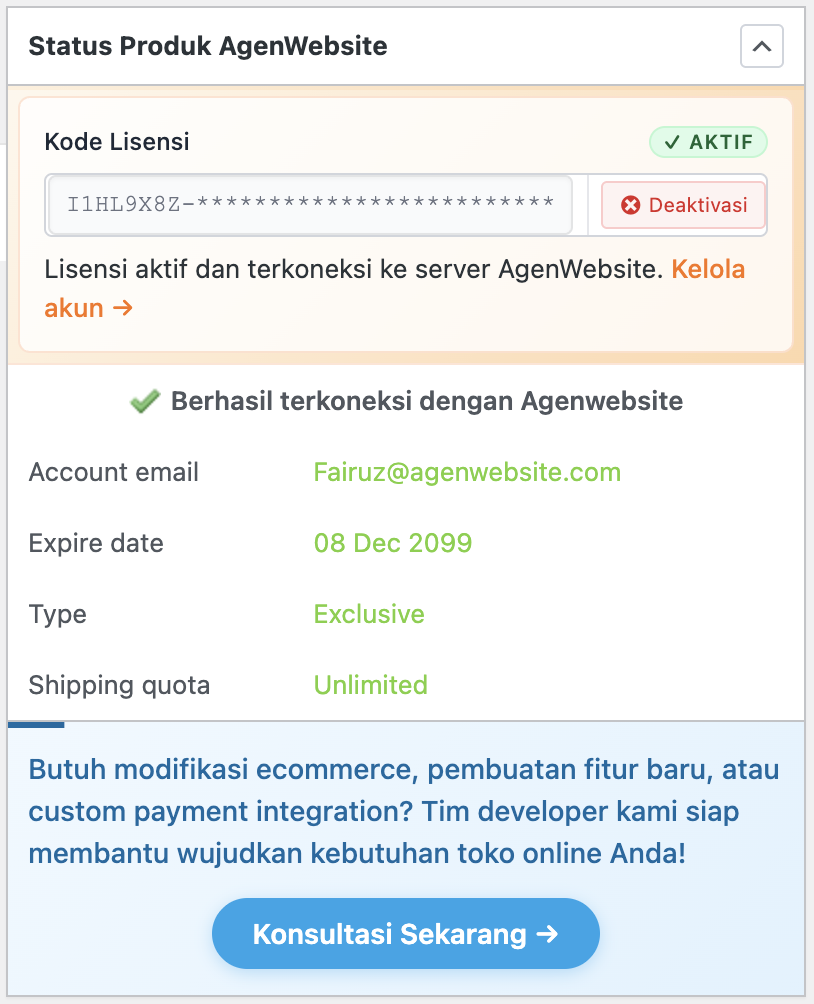Click the arrow after Kelola akun
Viewport: 814px width, 1004px height.
point(123,308)
